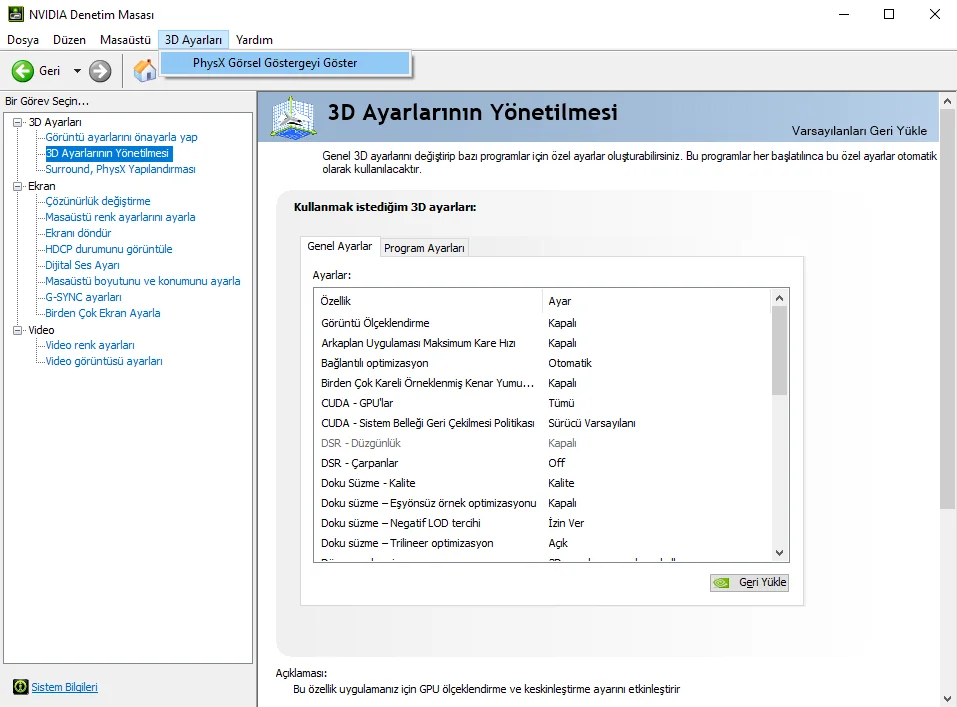Select 3D Ayarlarının Yönetilmesi tree item
The height and width of the screenshot is (707, 957).
pos(107,153)
